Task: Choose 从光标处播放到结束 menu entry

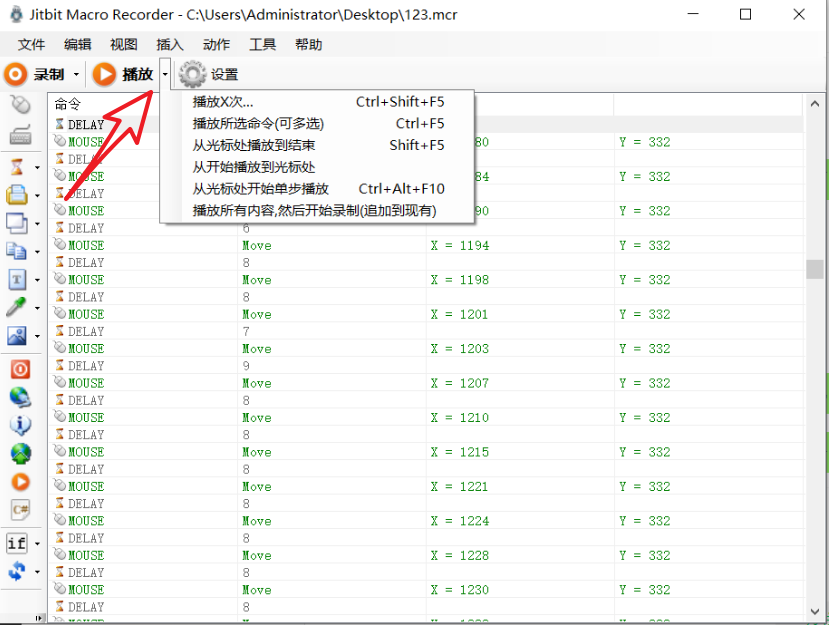Action: (x=317, y=145)
